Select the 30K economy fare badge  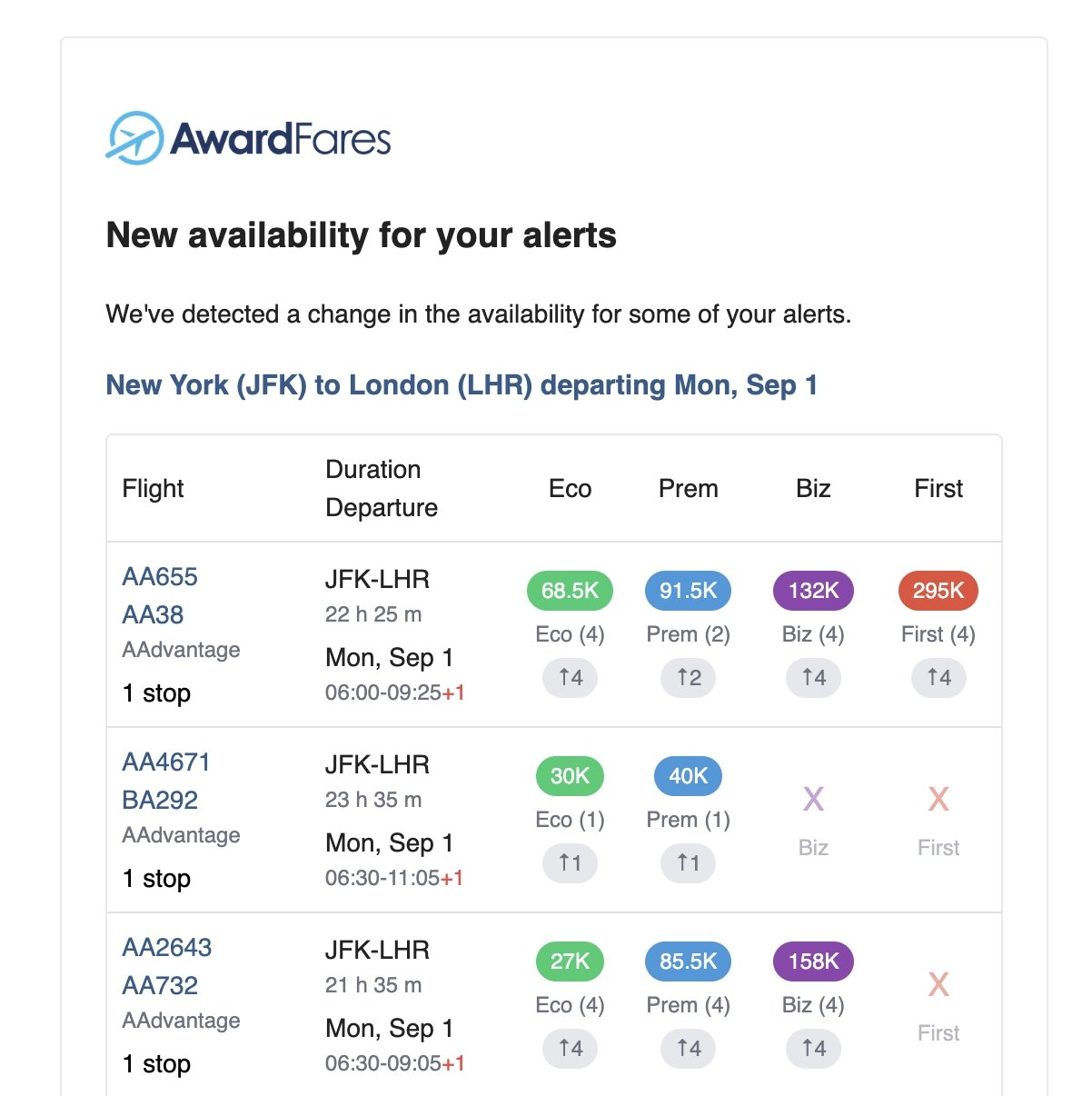click(x=570, y=776)
